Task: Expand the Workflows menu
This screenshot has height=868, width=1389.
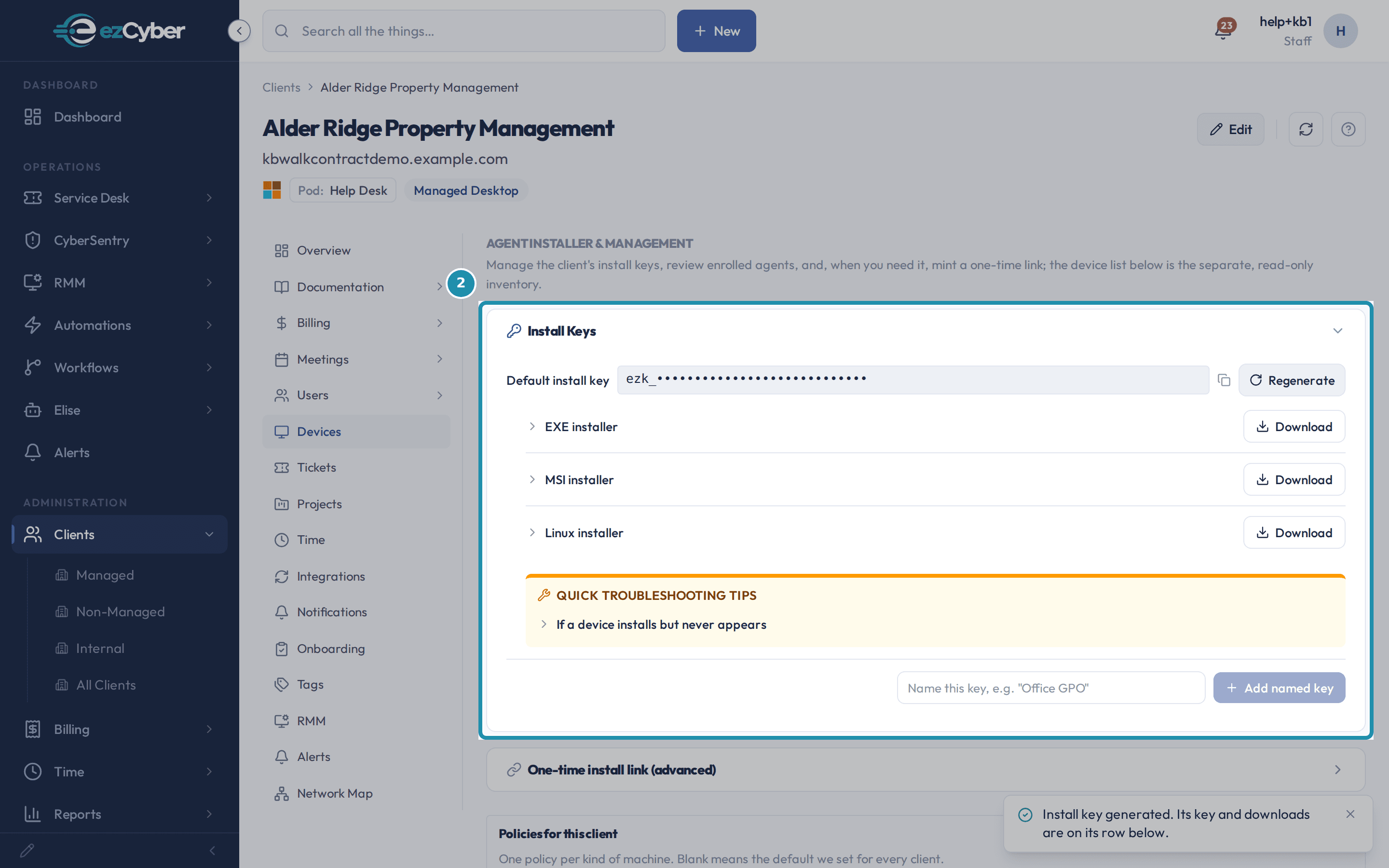Action: [x=120, y=367]
